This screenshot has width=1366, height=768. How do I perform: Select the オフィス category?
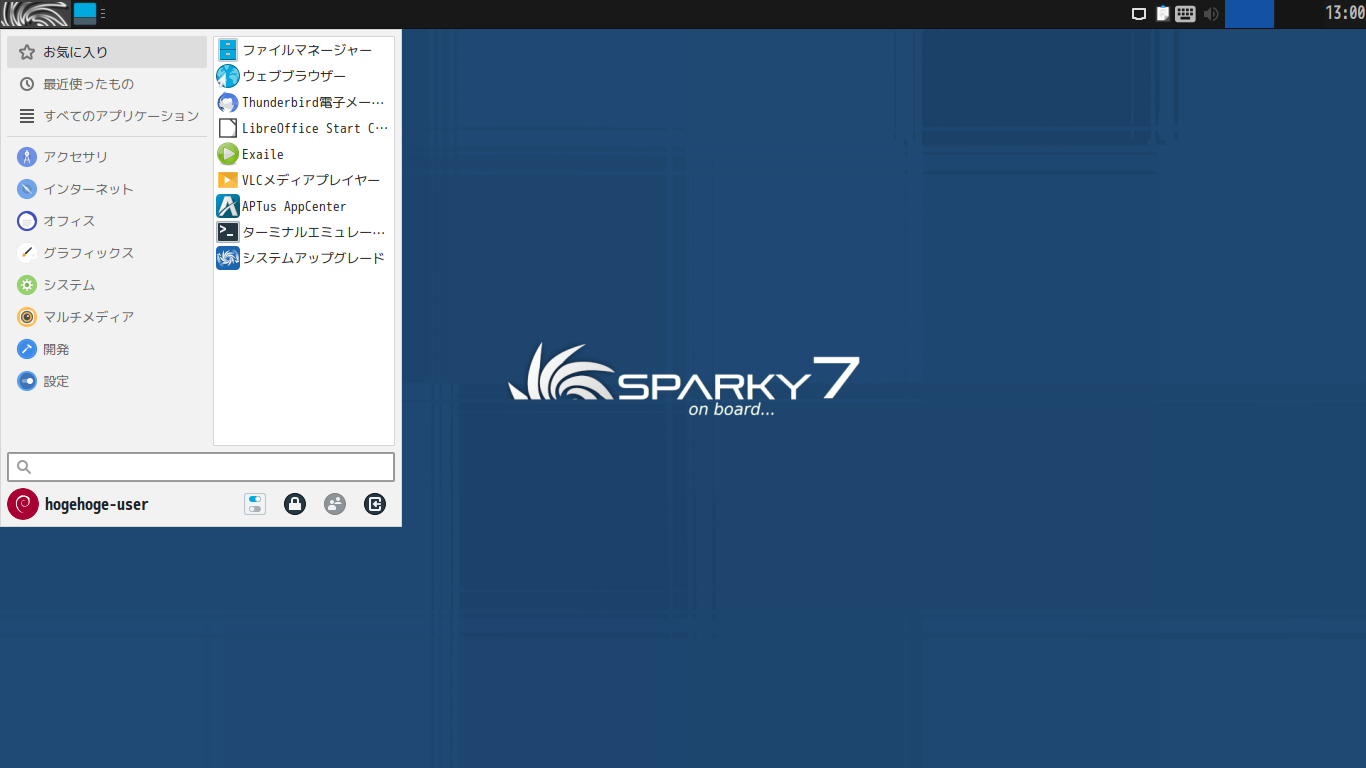(x=107, y=221)
